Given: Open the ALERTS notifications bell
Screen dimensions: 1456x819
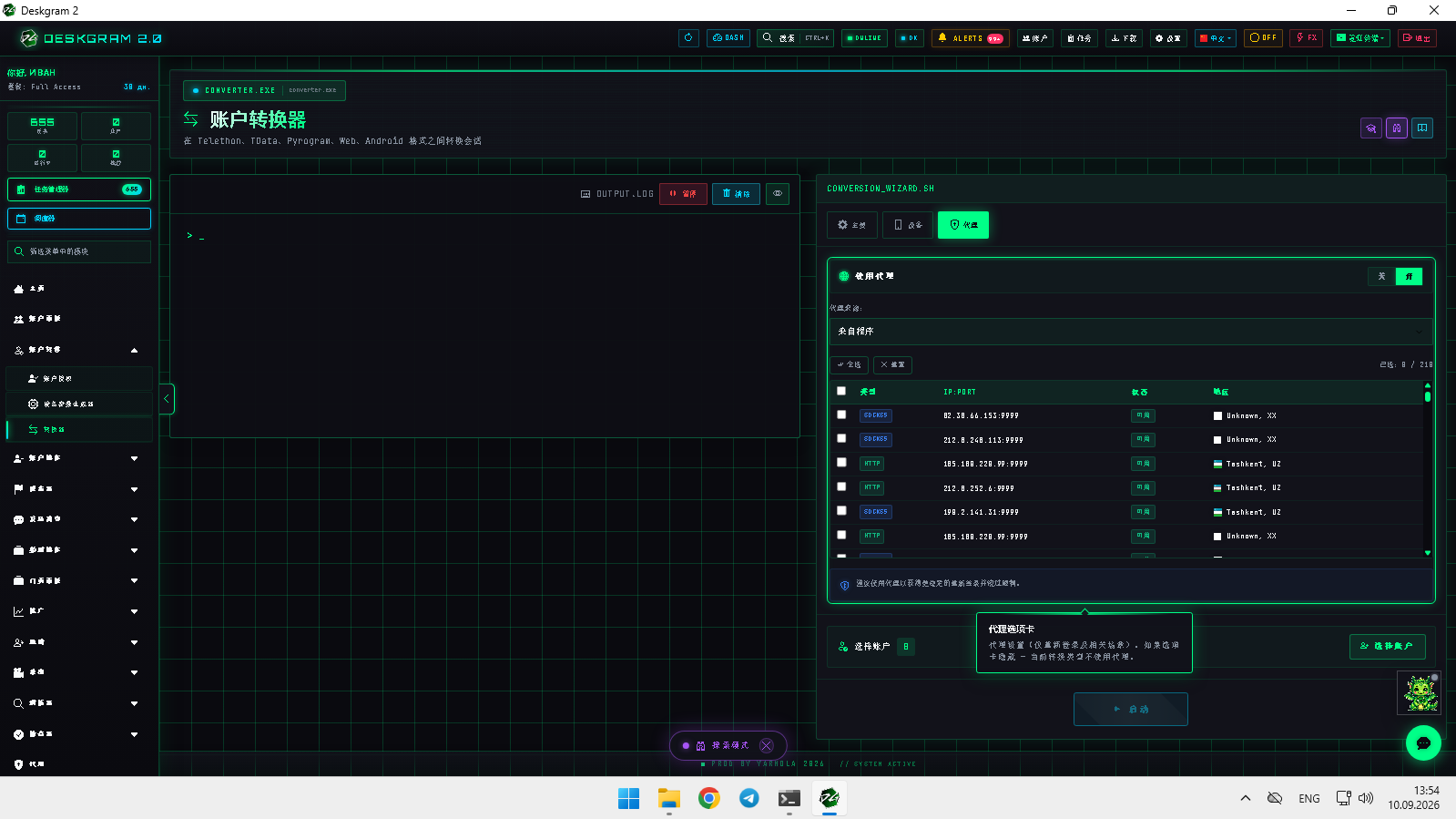Looking at the screenshot, I should [971, 38].
